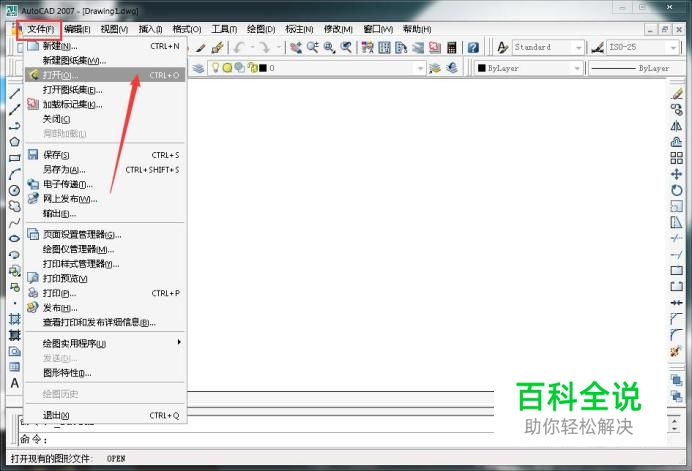Screen dimensions: 692x471
Task: Choose 打印预览(V) menu item
Action: pyautogui.click(x=105, y=279)
